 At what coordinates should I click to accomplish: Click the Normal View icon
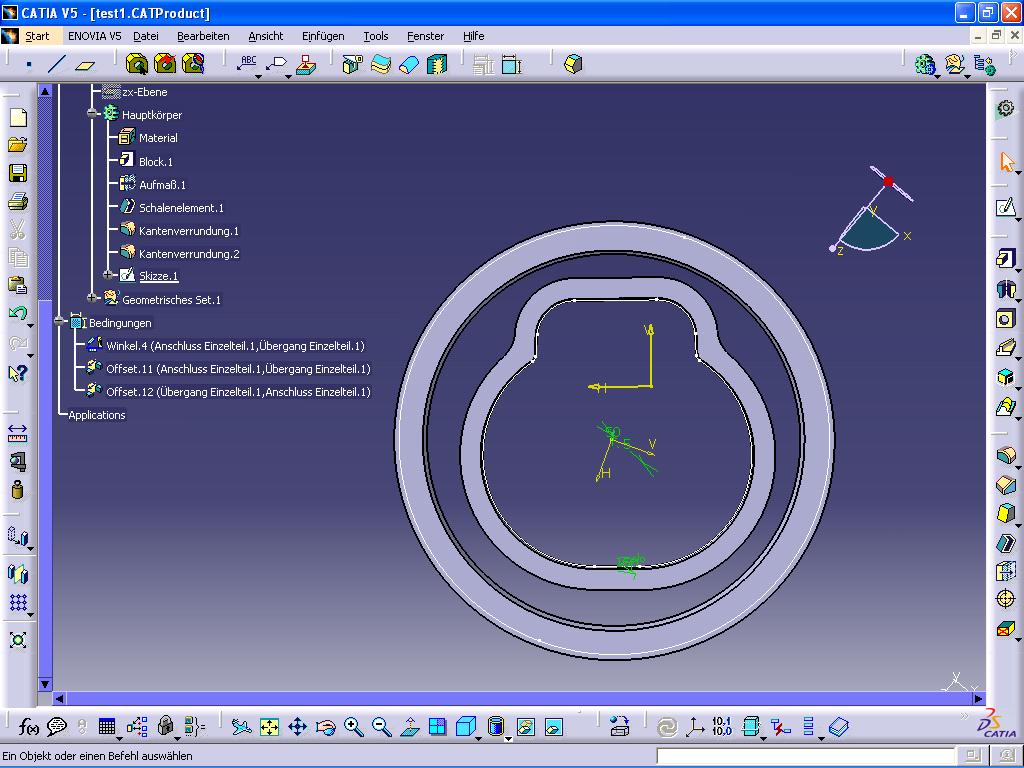pos(410,727)
